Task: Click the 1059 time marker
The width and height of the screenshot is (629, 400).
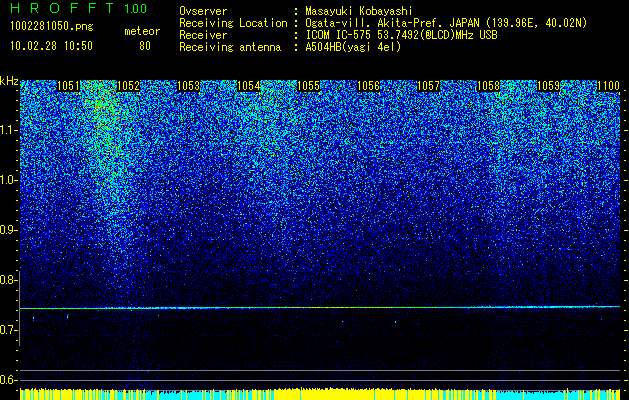Action: pos(548,86)
